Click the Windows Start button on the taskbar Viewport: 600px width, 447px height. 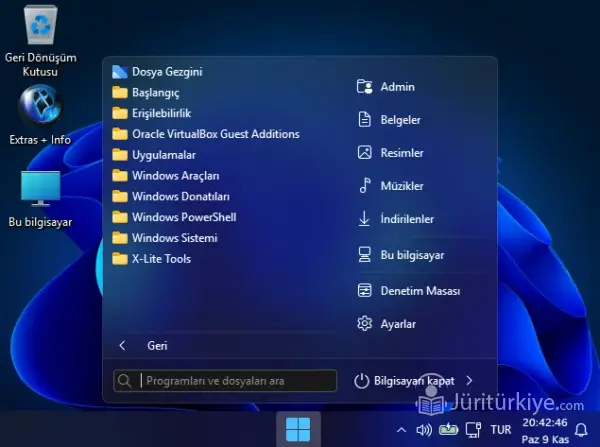[298, 430]
